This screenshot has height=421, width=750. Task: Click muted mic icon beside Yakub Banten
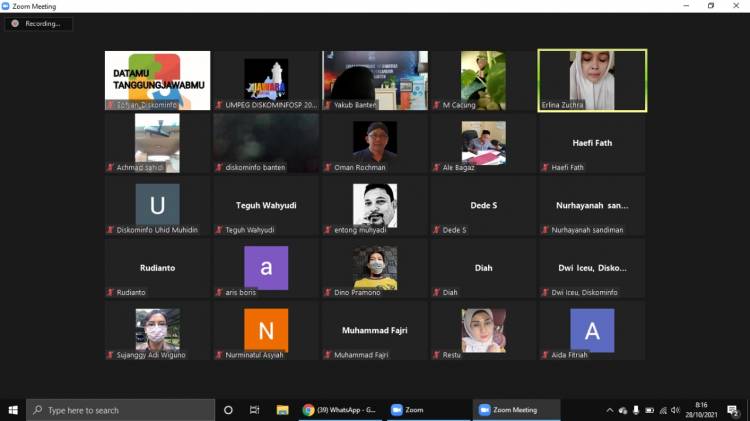coord(328,105)
